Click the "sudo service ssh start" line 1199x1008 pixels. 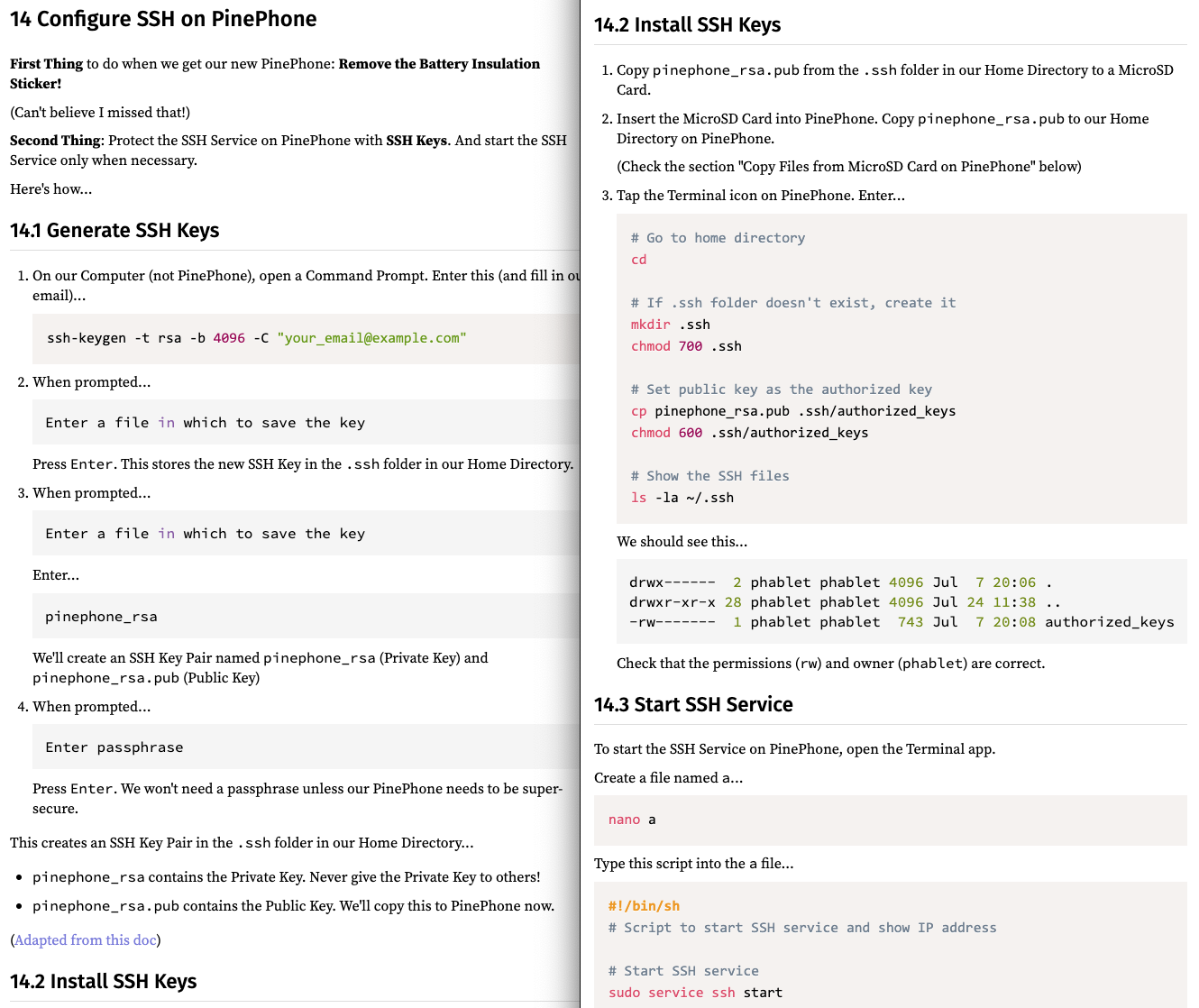[x=695, y=993]
